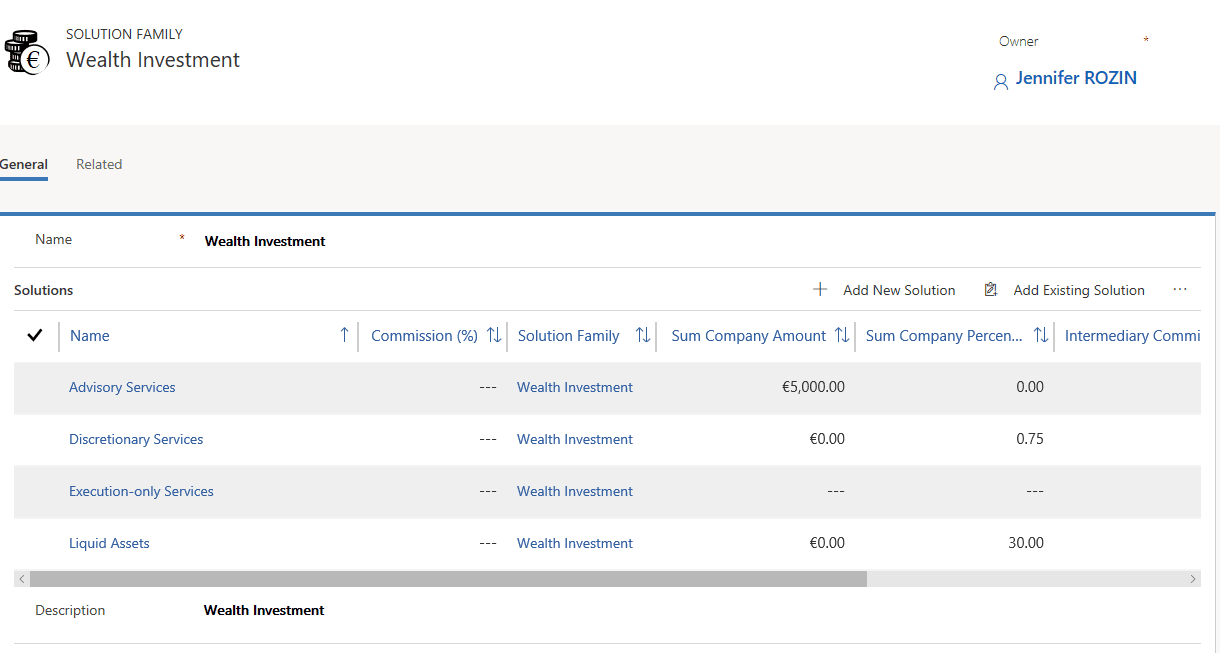Click the grid horizontal scrollbar thumb
The width and height of the screenshot is (1220, 653).
point(448,578)
